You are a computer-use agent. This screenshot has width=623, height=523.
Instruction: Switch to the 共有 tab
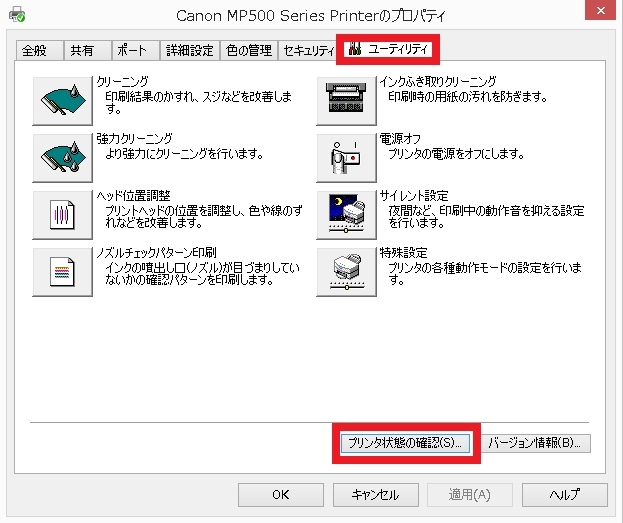pos(87,50)
